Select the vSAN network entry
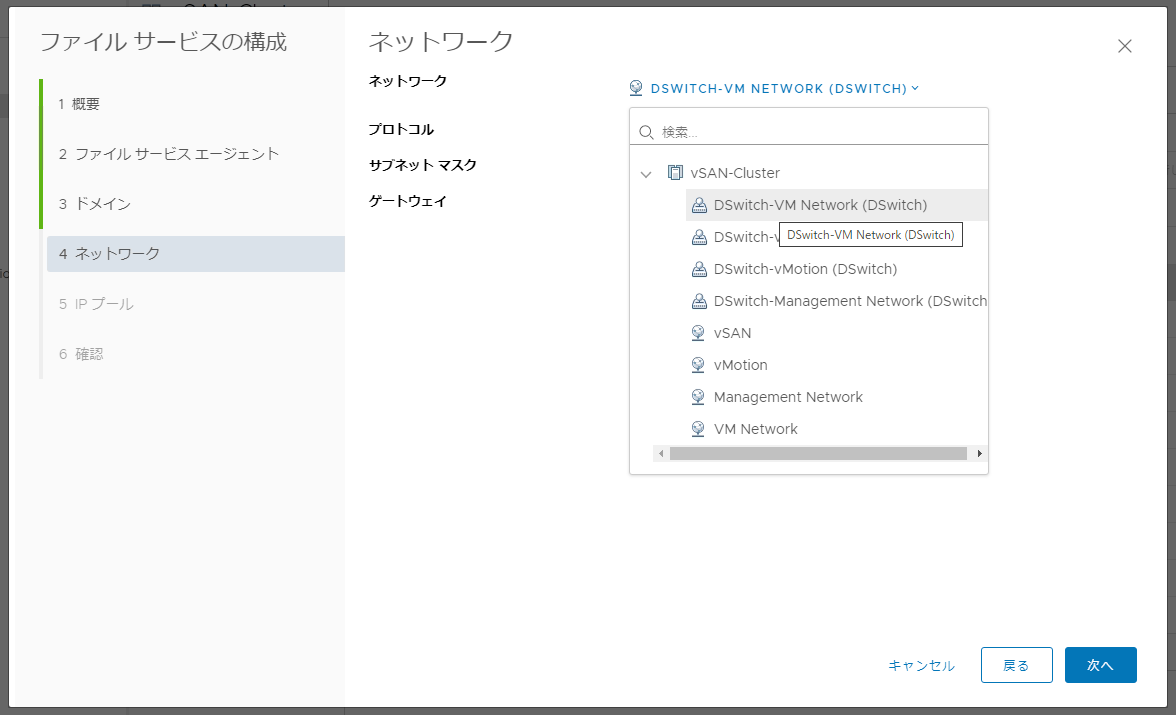Image resolution: width=1176 pixels, height=715 pixels. point(732,333)
